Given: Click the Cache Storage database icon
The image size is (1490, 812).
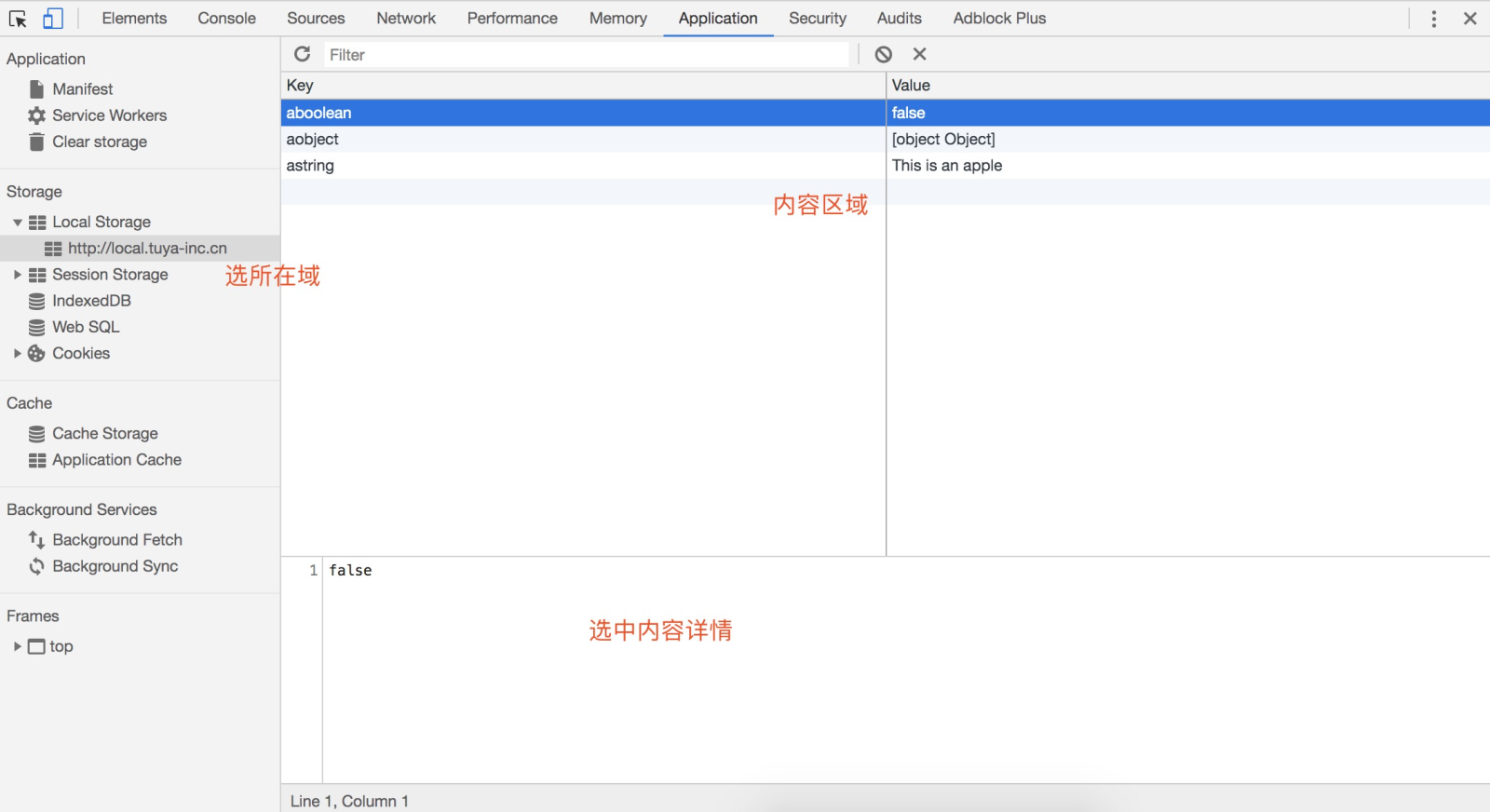Looking at the screenshot, I should [36, 434].
